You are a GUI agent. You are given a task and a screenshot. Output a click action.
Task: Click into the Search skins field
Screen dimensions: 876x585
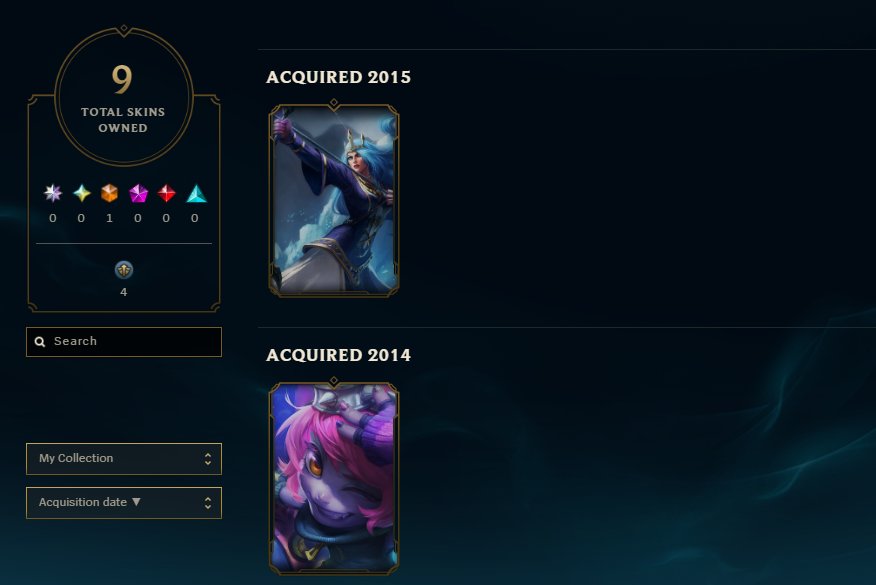tap(124, 341)
